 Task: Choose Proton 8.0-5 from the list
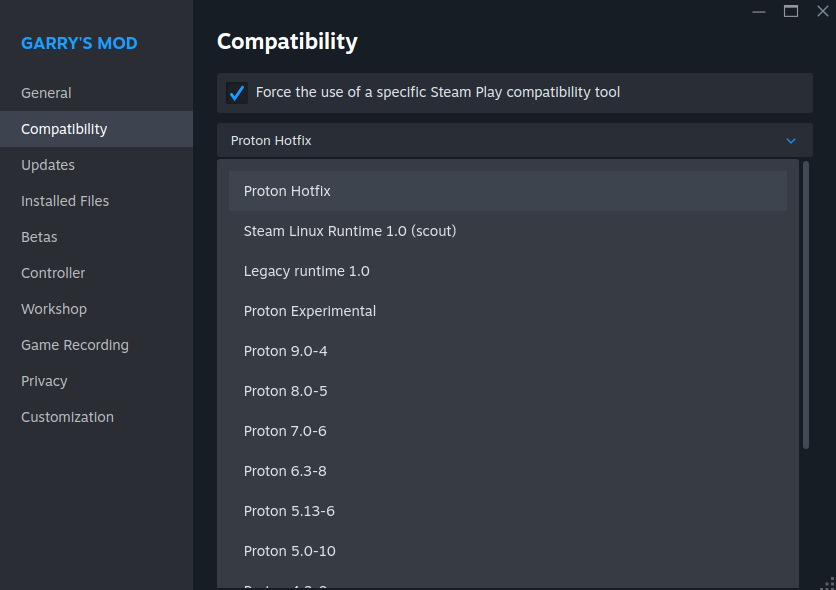click(286, 391)
